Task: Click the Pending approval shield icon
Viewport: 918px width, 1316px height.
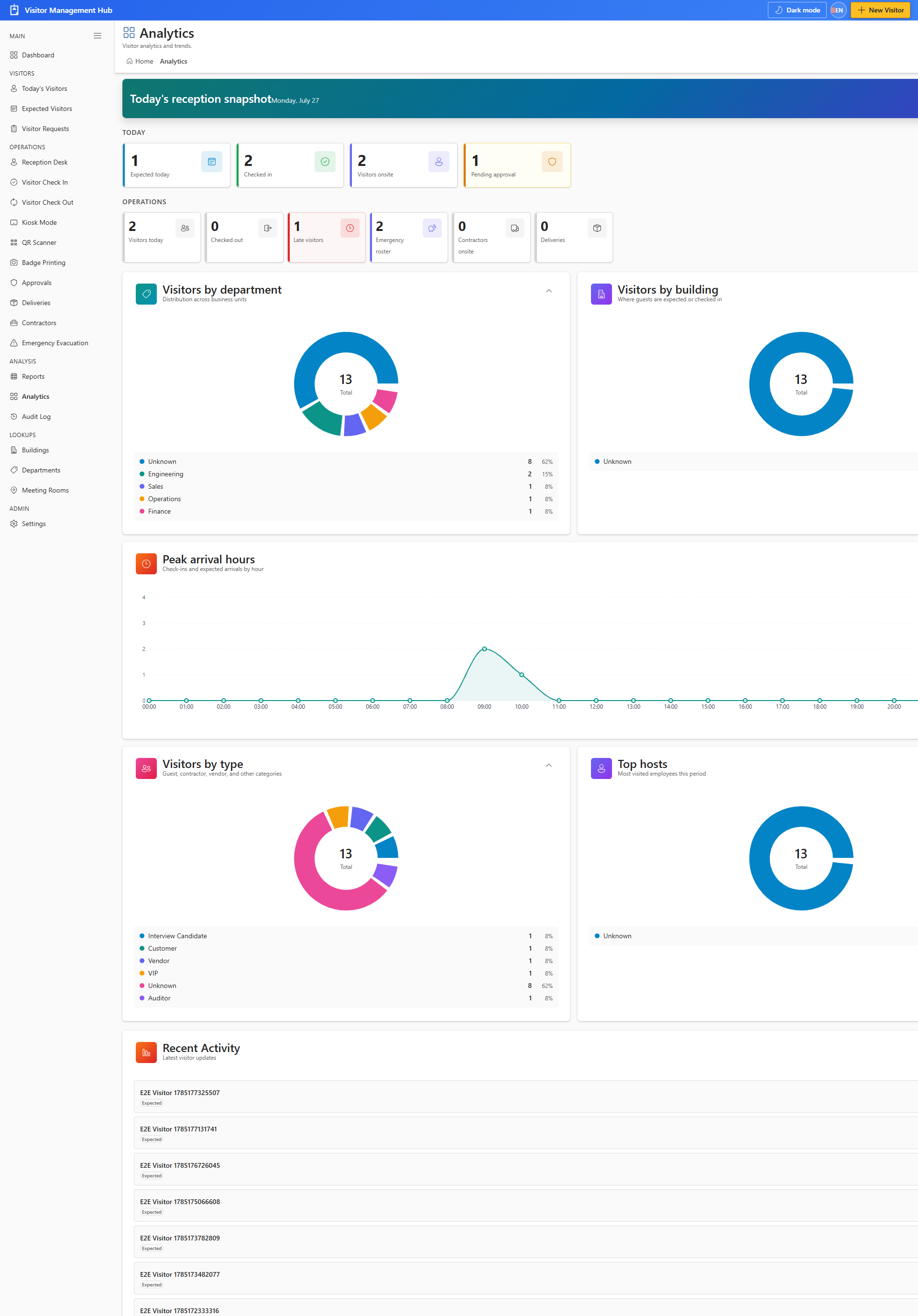Action: tap(552, 162)
